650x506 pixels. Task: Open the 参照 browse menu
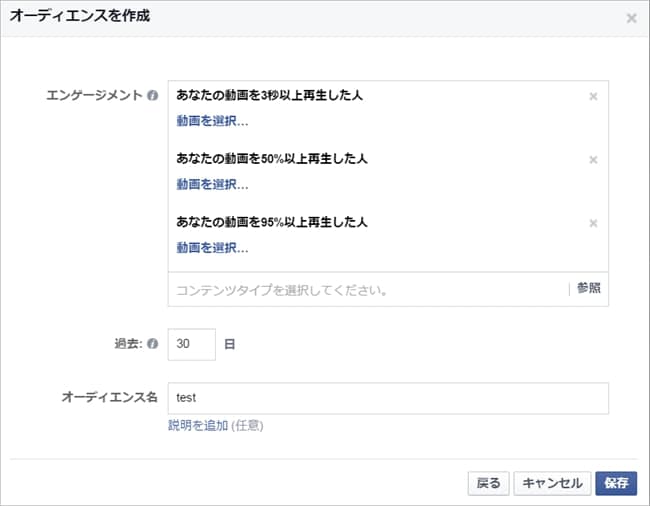(589, 289)
